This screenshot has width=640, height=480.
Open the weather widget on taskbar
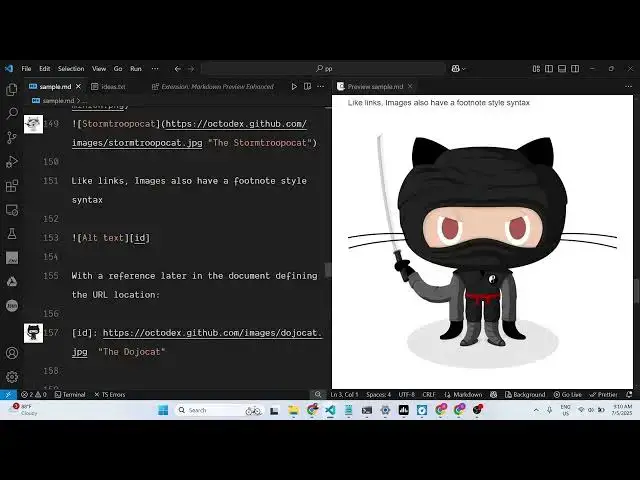[x=21, y=410]
